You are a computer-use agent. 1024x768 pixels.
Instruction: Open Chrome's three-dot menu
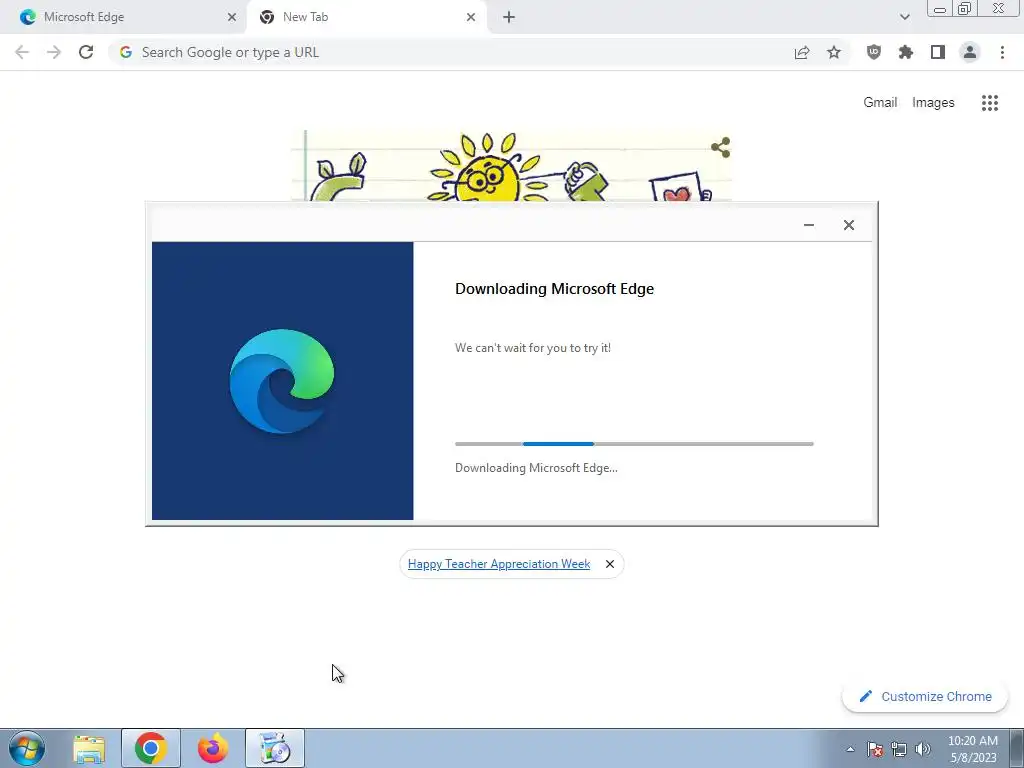1002,52
